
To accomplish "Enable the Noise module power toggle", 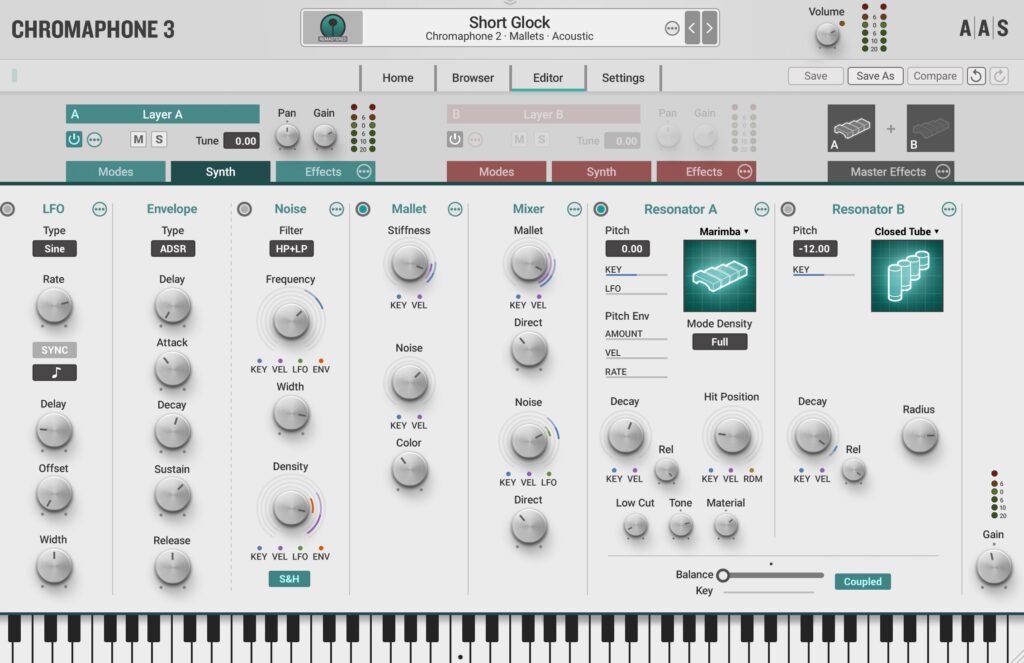I will (x=243, y=209).
